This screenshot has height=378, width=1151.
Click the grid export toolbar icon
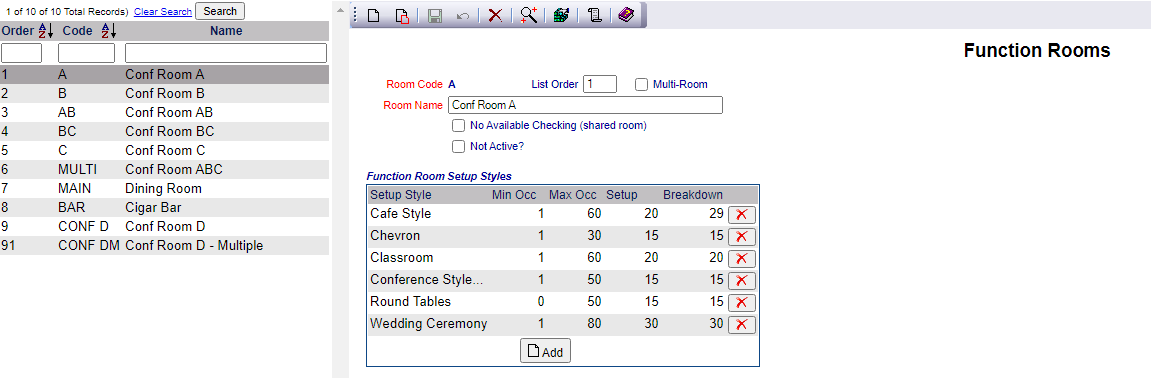(562, 15)
